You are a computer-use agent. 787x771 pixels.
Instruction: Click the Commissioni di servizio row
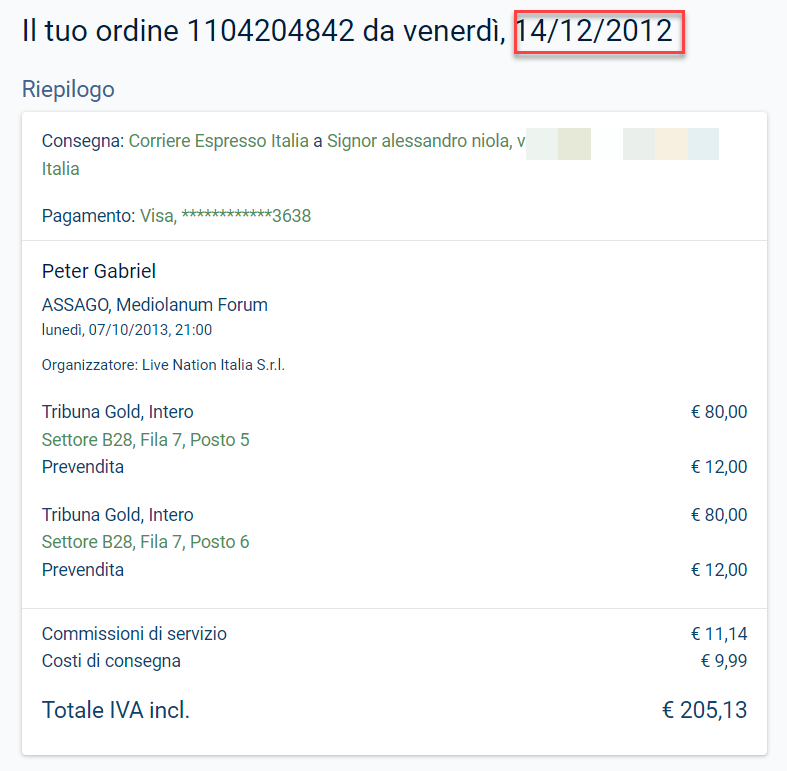[x=395, y=634]
